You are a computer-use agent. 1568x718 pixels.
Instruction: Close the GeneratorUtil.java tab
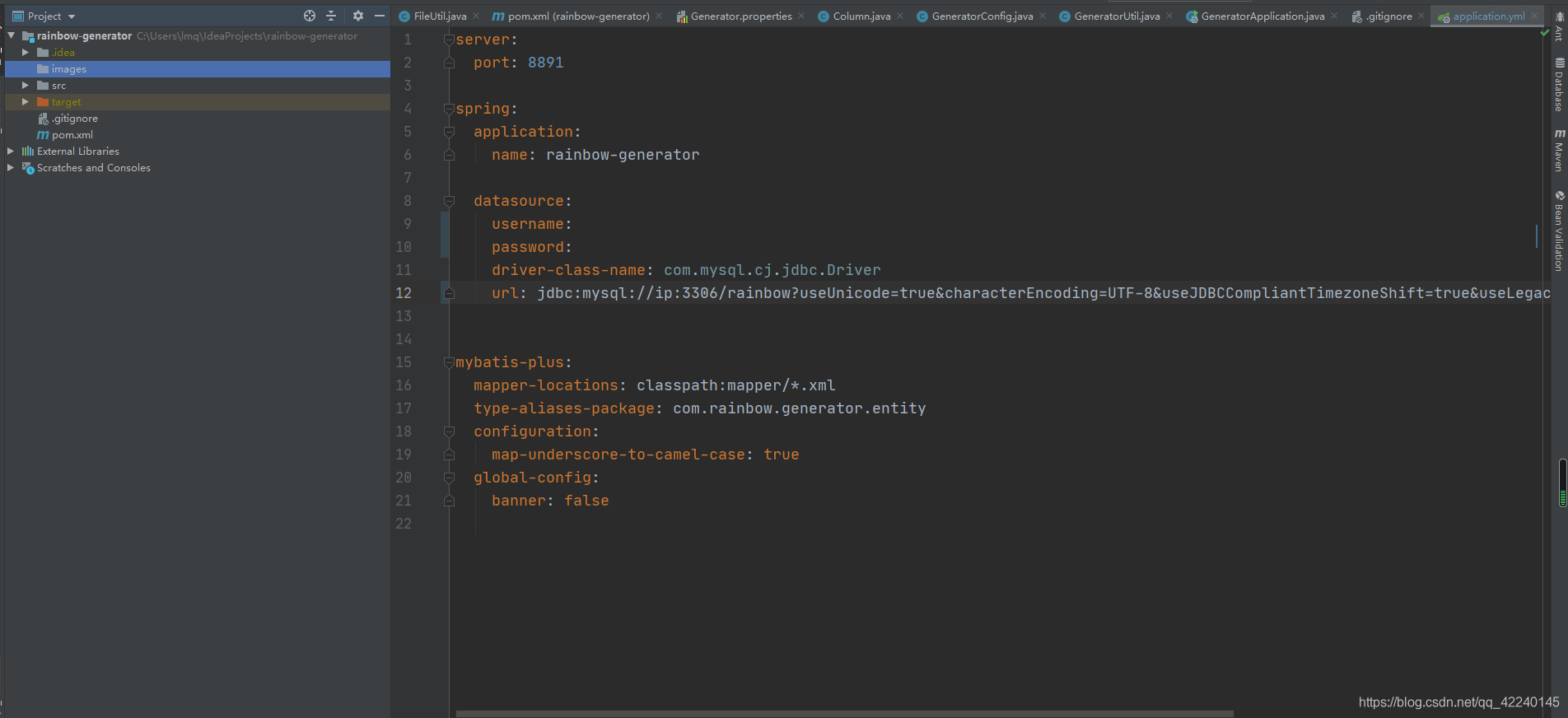coord(1169,16)
